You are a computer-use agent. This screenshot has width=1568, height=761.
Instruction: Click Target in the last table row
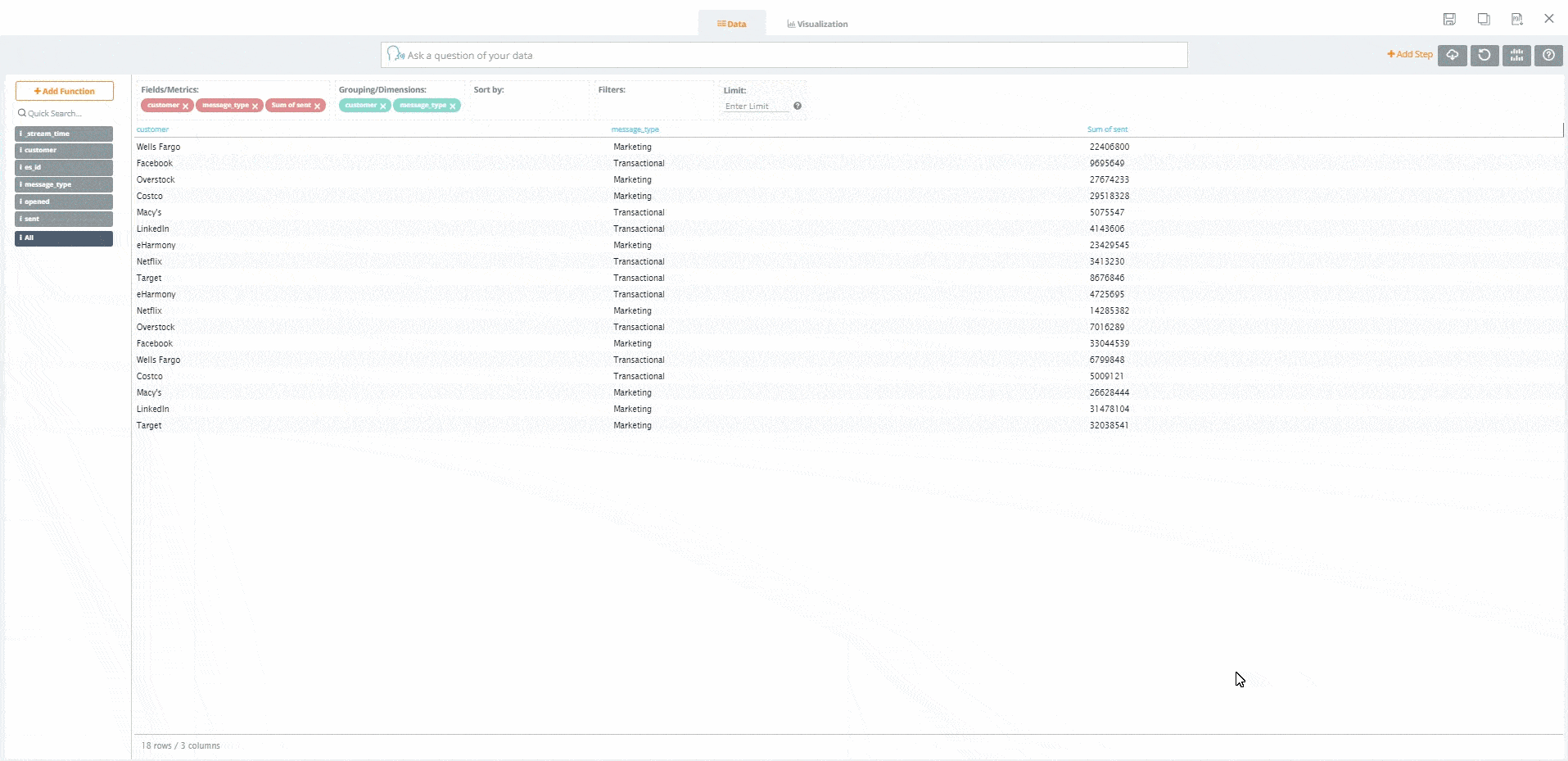(149, 425)
